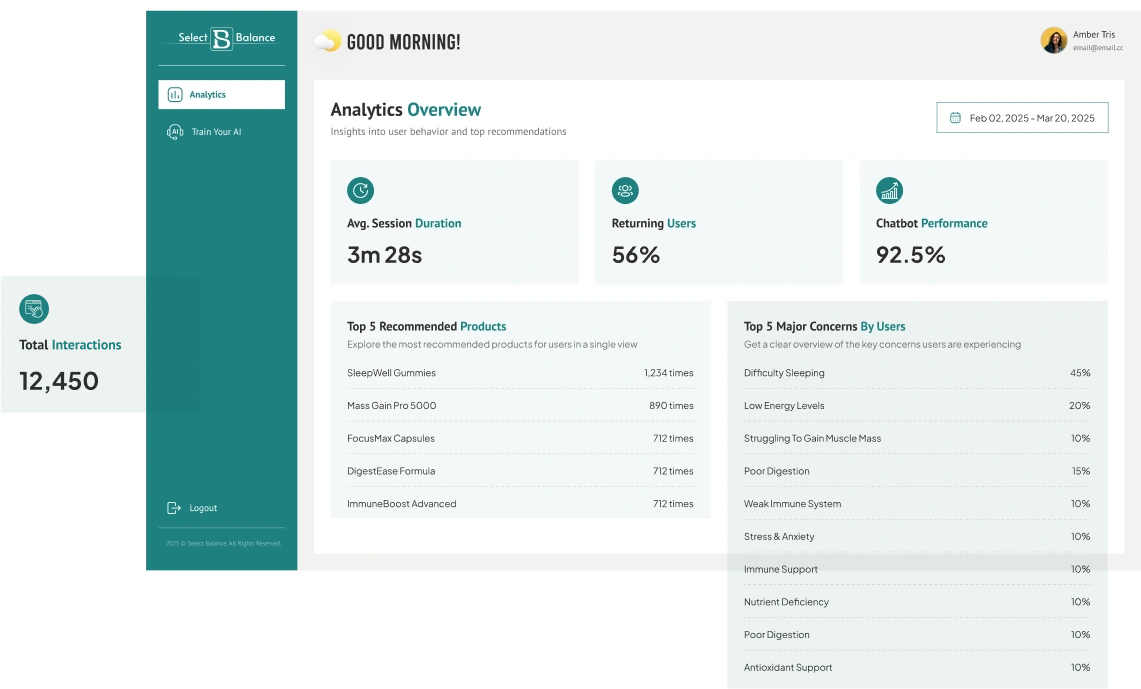
Task: Log out using the Logout link
Action: click(203, 508)
